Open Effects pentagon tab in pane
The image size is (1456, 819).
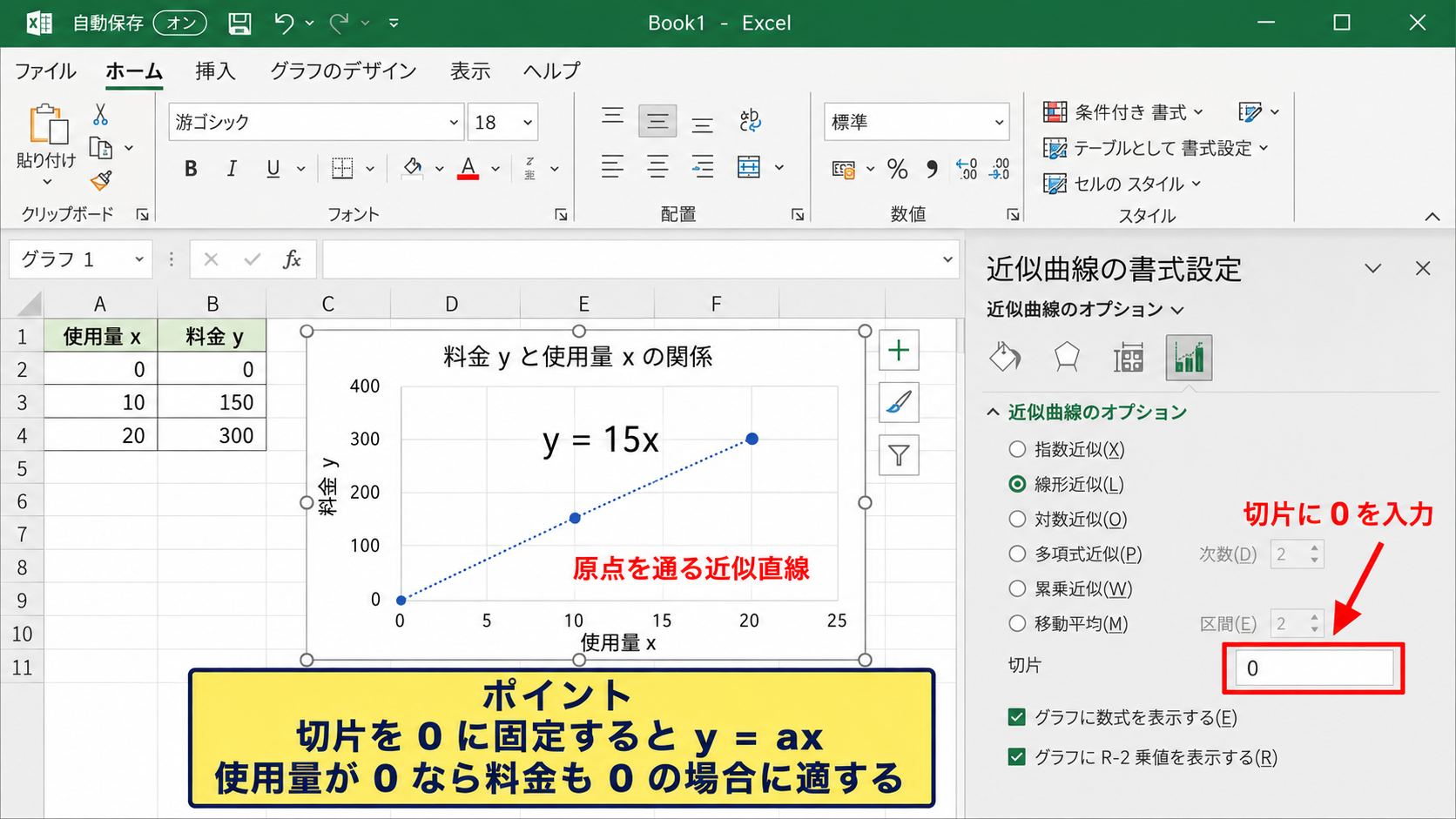tap(1067, 358)
